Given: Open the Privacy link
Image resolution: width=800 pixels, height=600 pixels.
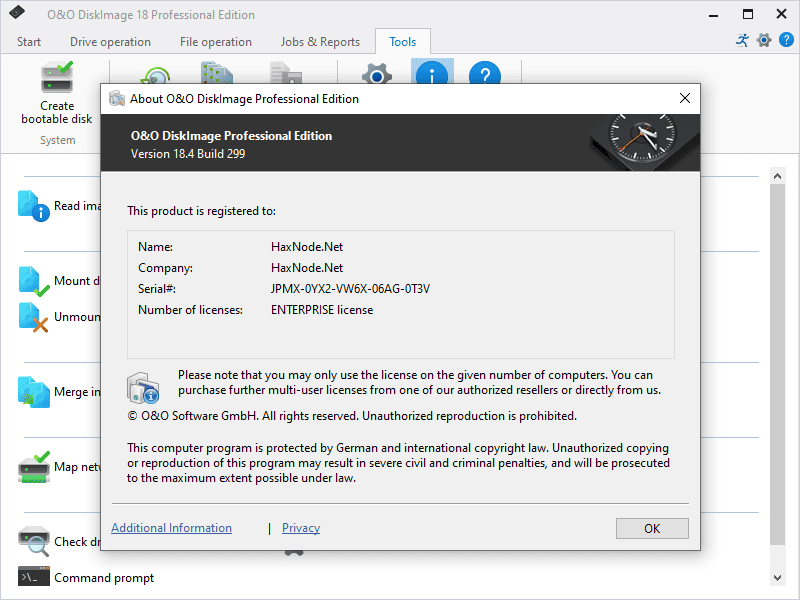Looking at the screenshot, I should (301, 528).
